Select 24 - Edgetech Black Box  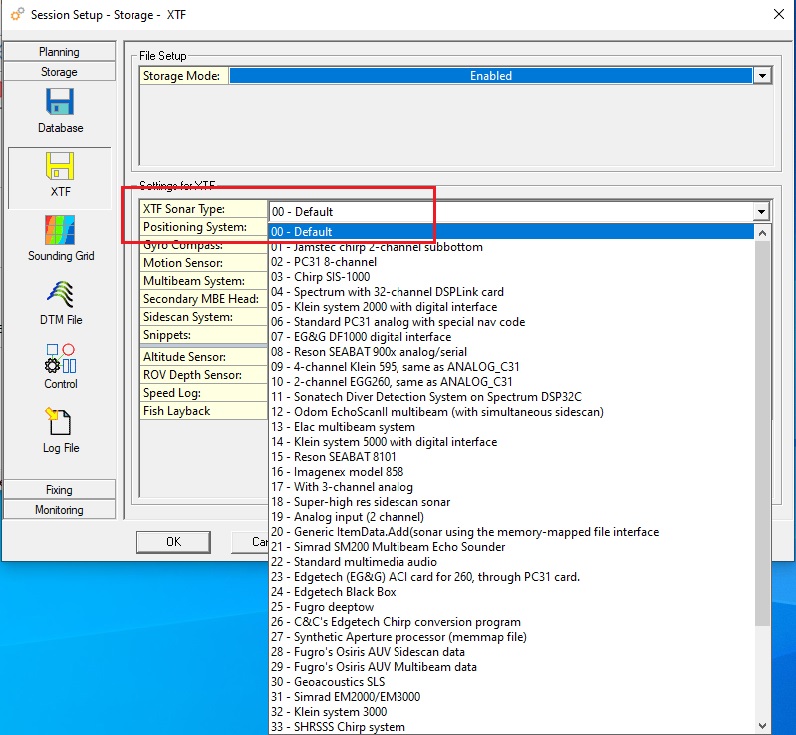click(x=511, y=592)
